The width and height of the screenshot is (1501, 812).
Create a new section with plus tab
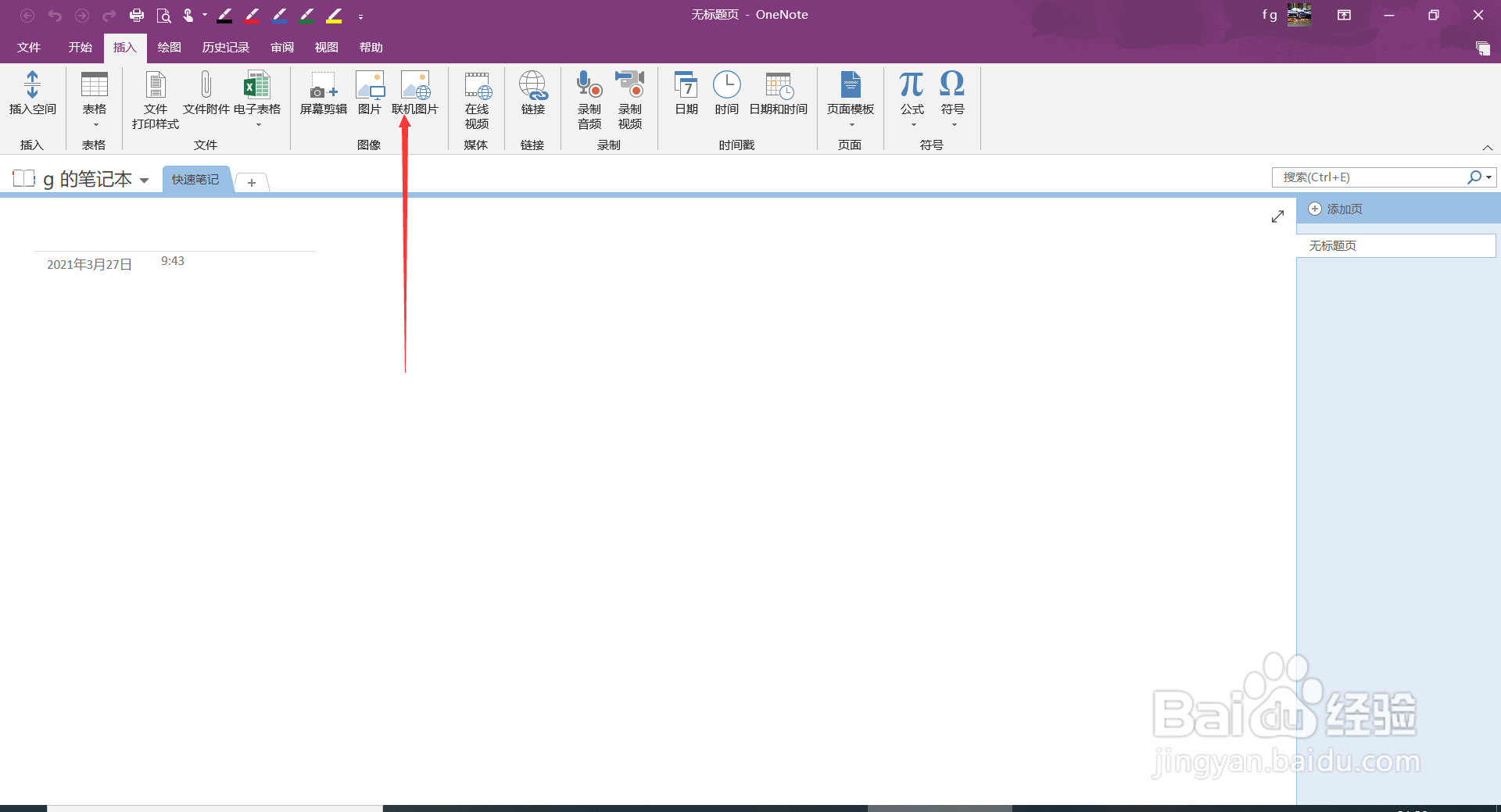(252, 182)
